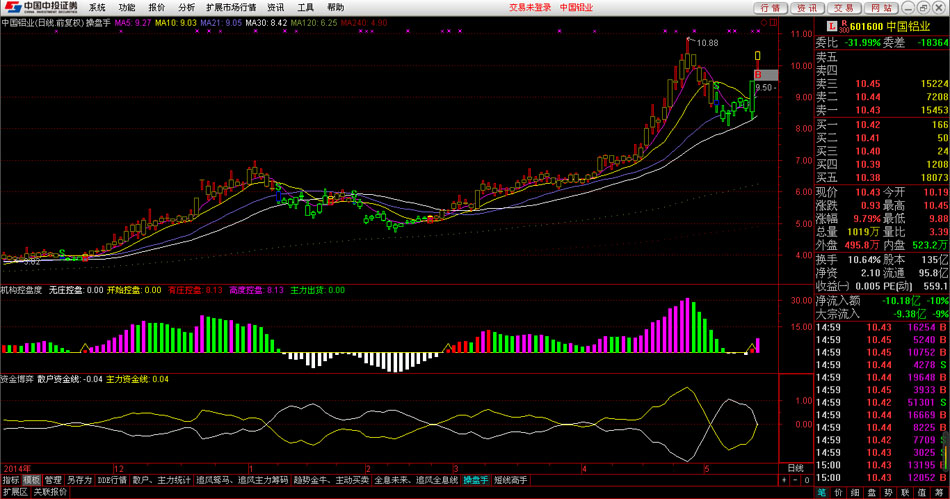Select the 趋势金牛、主动买卖 template tab
Image resolution: width=950 pixels, height=499 pixels.
[x=331, y=480]
